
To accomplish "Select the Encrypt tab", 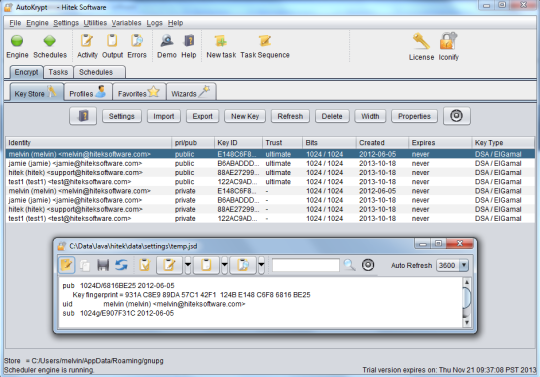I will point(26,72).
